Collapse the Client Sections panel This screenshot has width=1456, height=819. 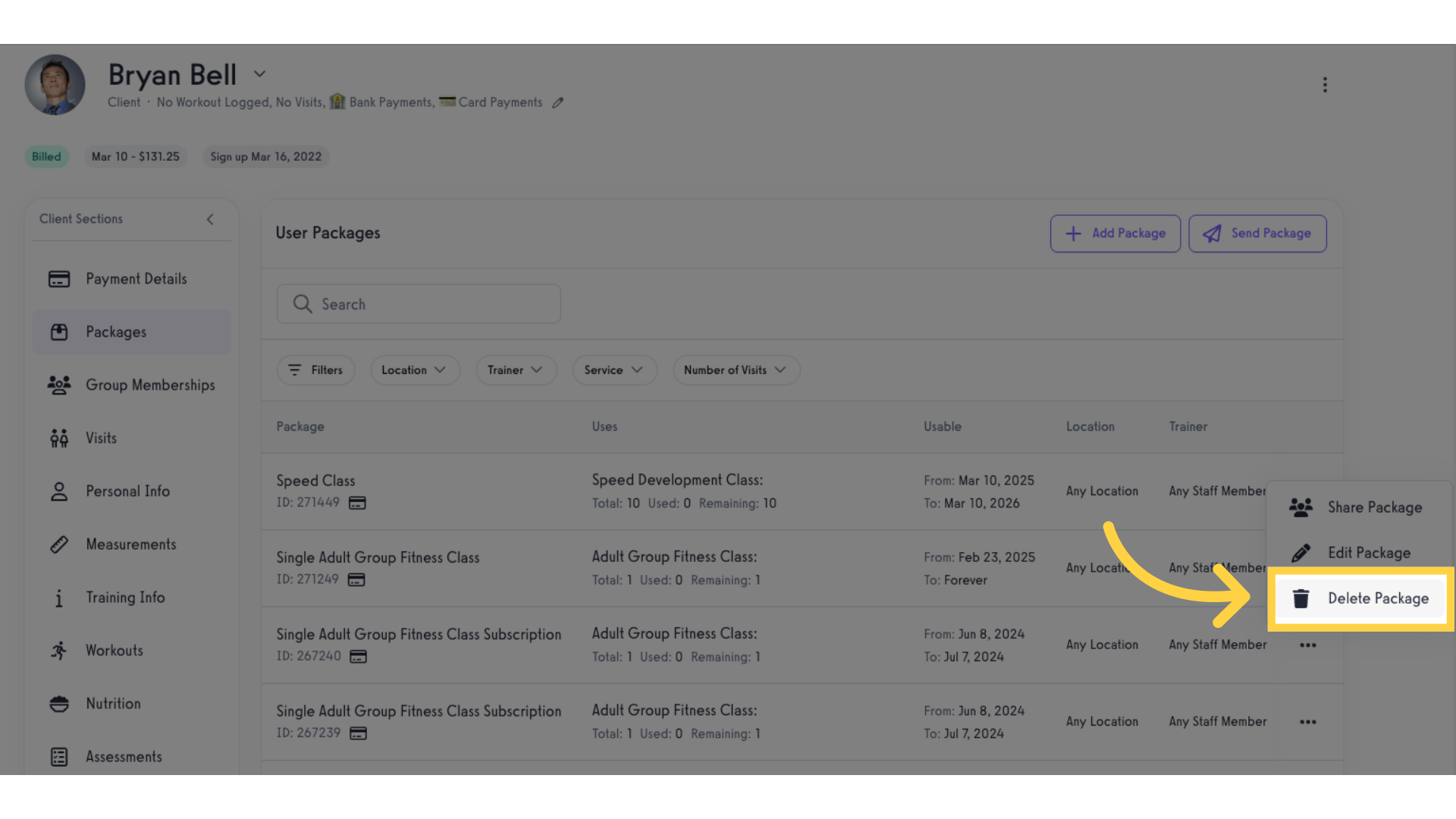[210, 219]
